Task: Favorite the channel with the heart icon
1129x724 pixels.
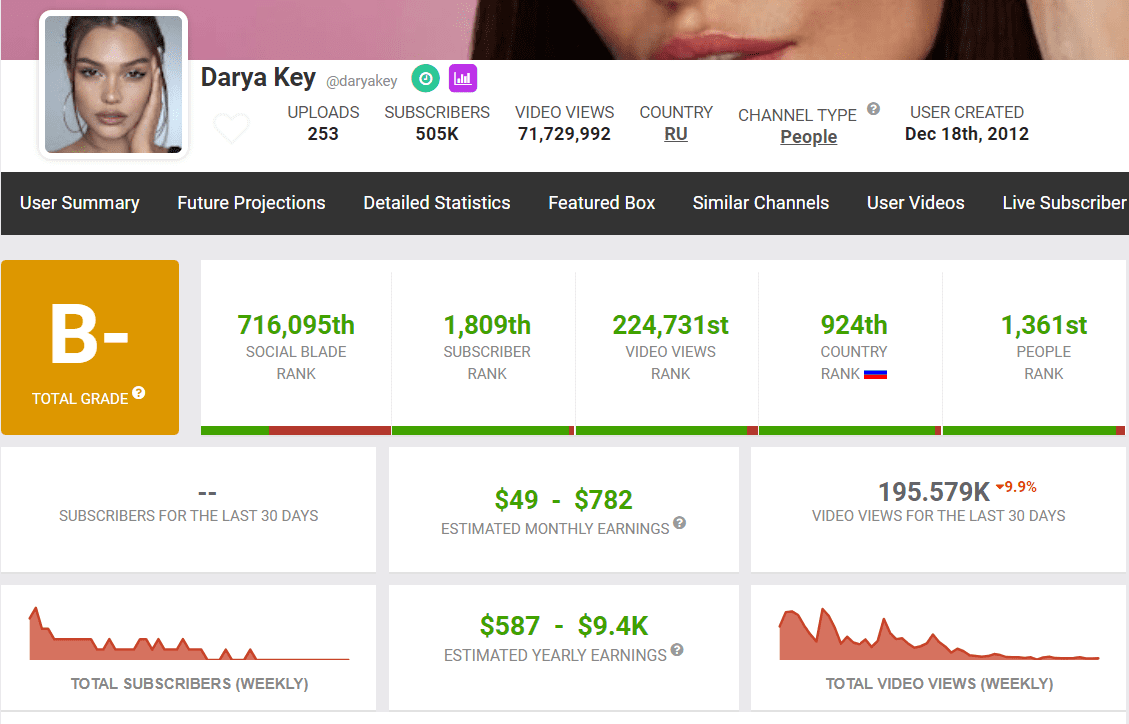Action: pyautogui.click(x=232, y=128)
